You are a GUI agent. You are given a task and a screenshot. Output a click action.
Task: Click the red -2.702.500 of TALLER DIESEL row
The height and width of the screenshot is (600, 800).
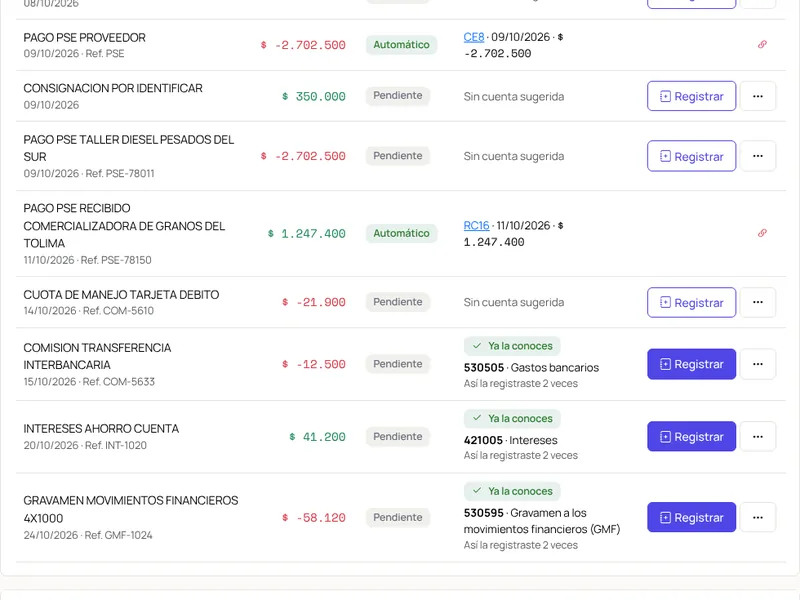coord(303,156)
